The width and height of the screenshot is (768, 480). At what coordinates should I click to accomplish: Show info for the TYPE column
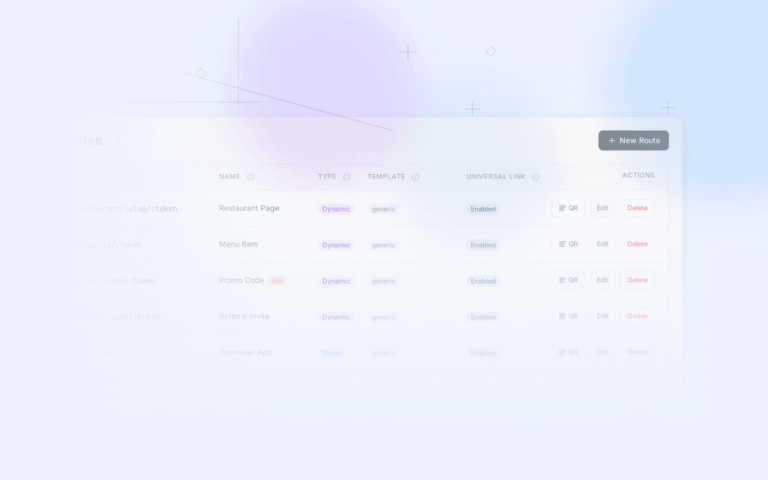pyautogui.click(x=347, y=177)
